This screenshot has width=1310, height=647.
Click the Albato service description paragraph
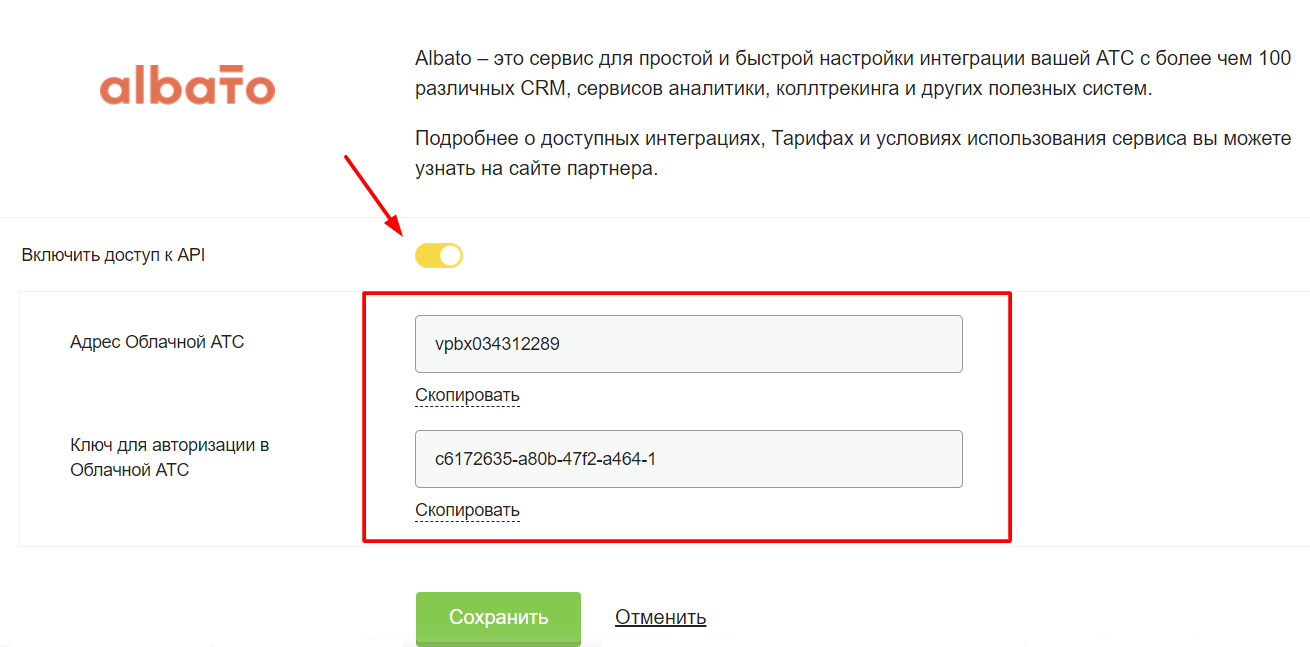(840, 74)
